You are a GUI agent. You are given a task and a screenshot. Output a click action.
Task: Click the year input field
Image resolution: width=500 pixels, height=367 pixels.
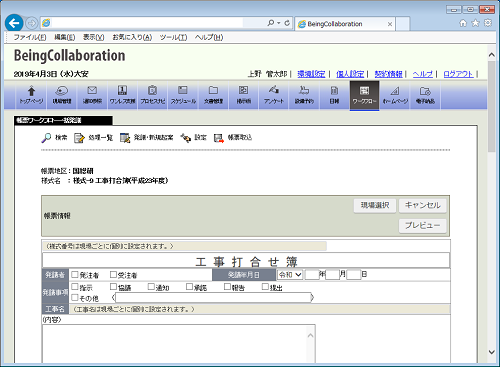(x=312, y=275)
